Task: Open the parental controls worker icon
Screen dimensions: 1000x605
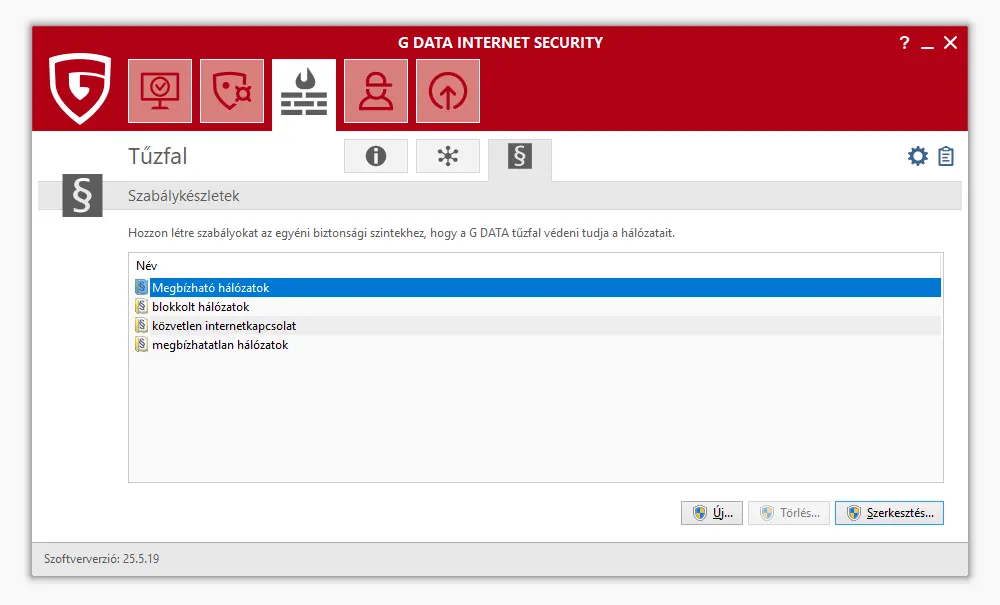Action: [376, 91]
